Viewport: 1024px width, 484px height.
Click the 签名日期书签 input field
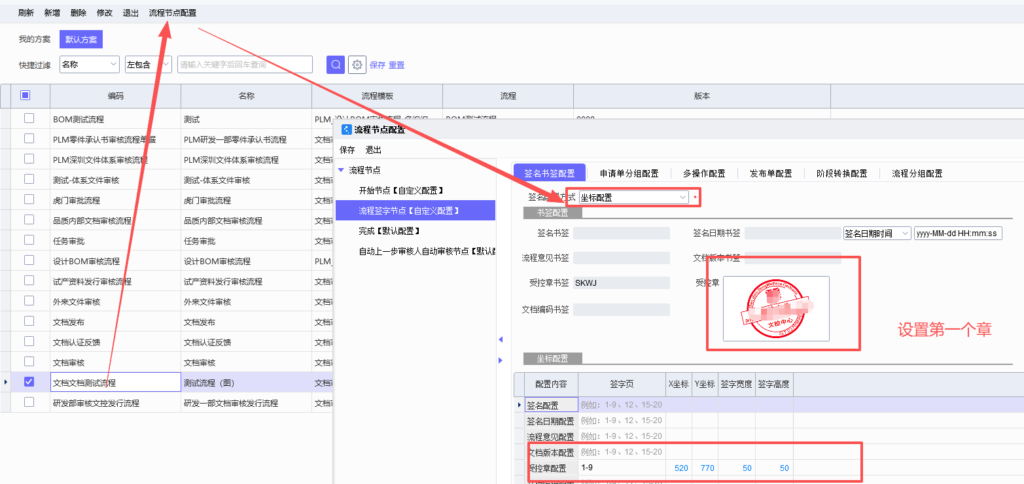792,233
